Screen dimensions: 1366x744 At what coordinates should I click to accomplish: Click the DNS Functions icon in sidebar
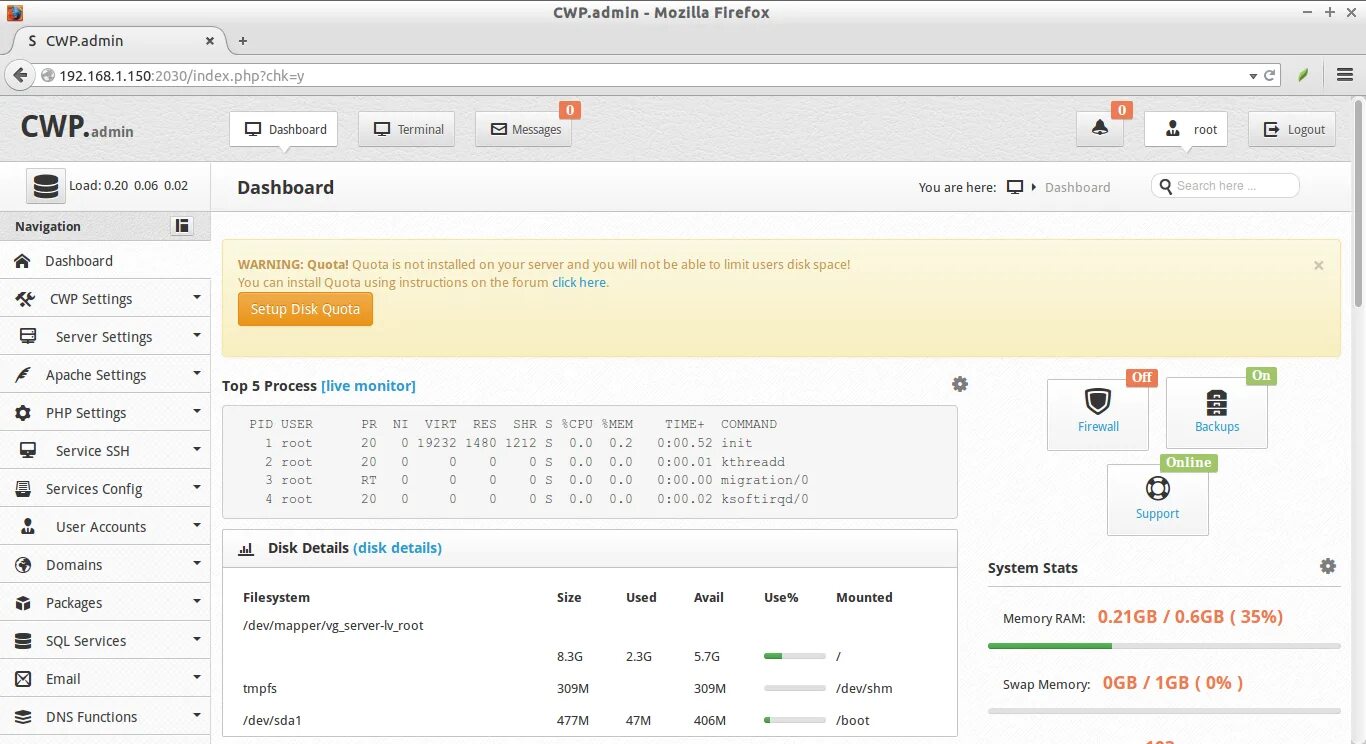click(x=24, y=717)
